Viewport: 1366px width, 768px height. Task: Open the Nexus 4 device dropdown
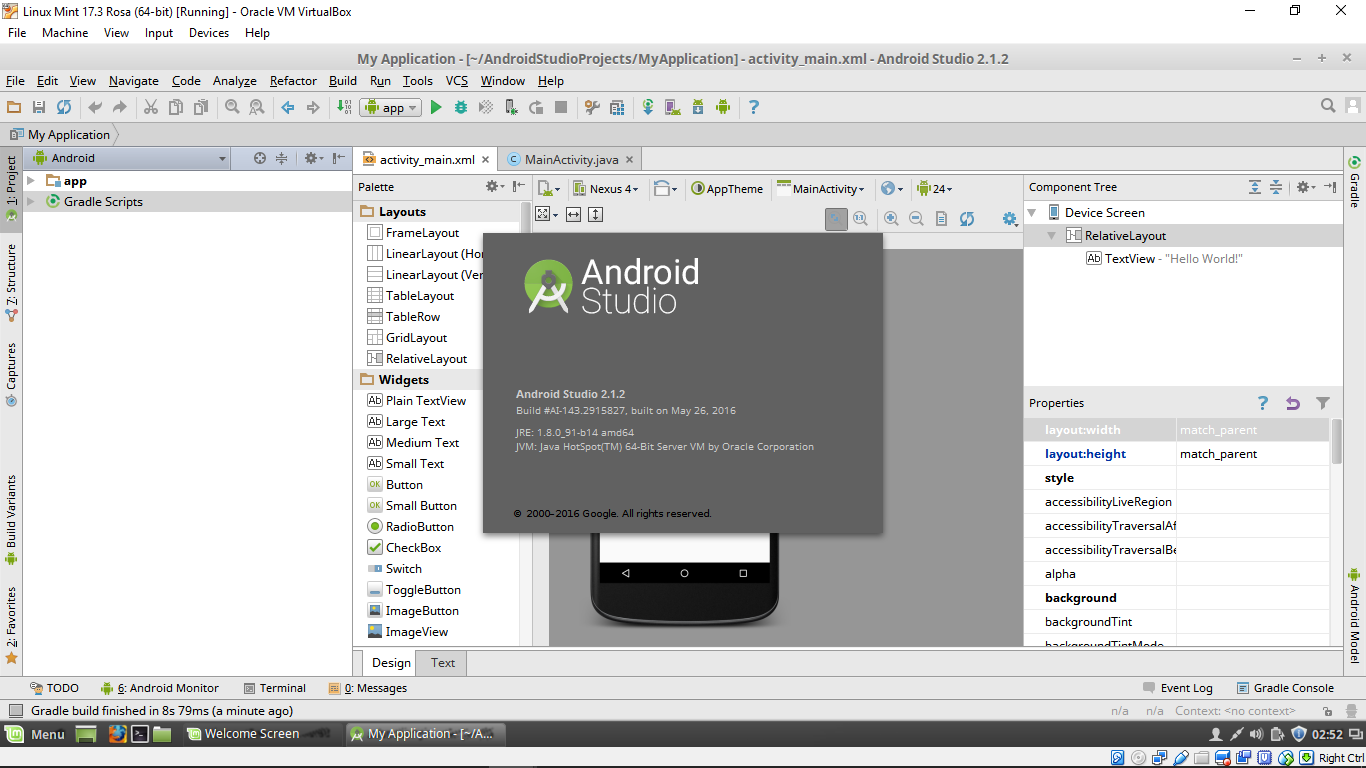(606, 188)
